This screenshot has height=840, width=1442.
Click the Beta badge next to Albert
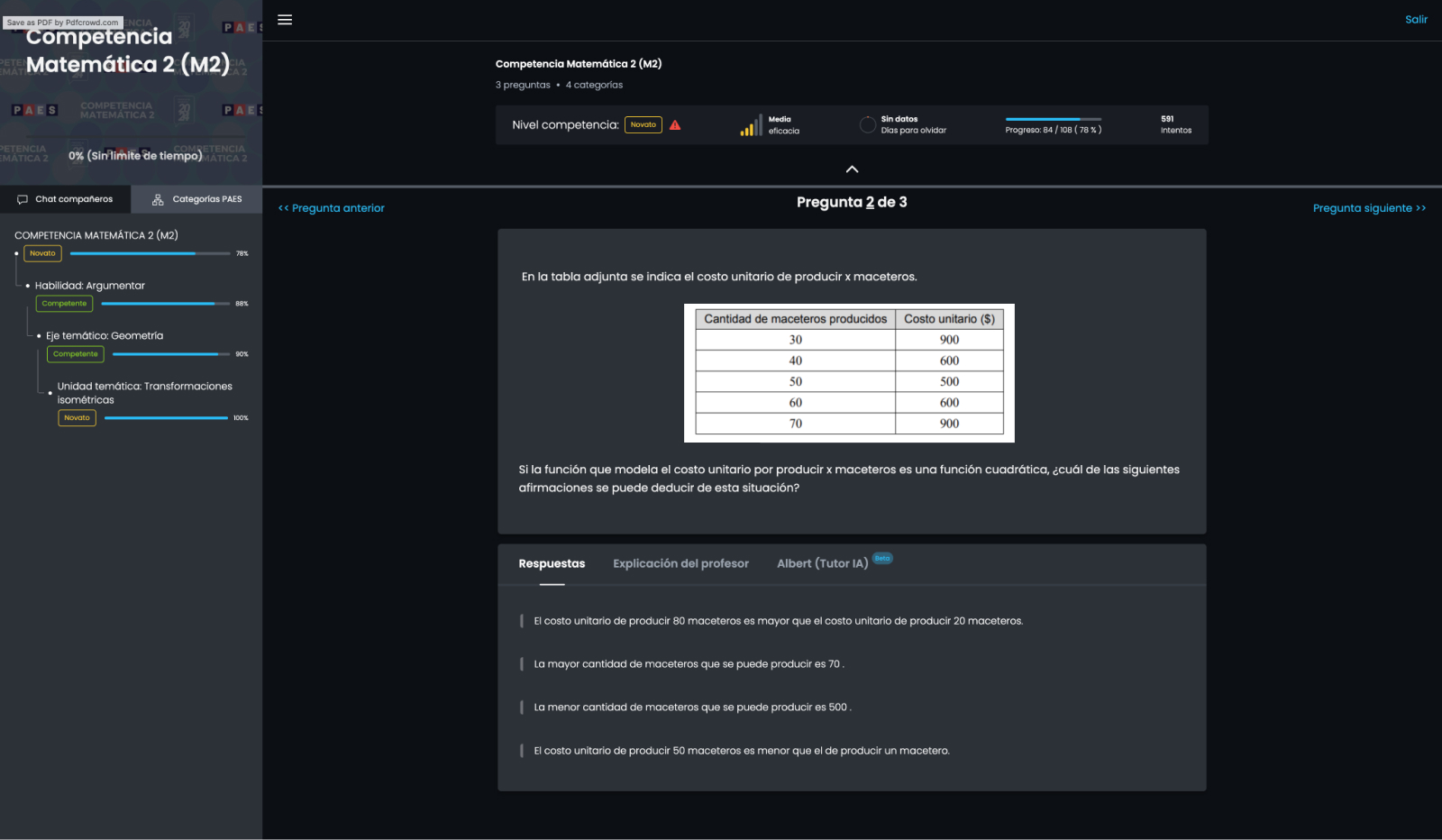pos(882,559)
